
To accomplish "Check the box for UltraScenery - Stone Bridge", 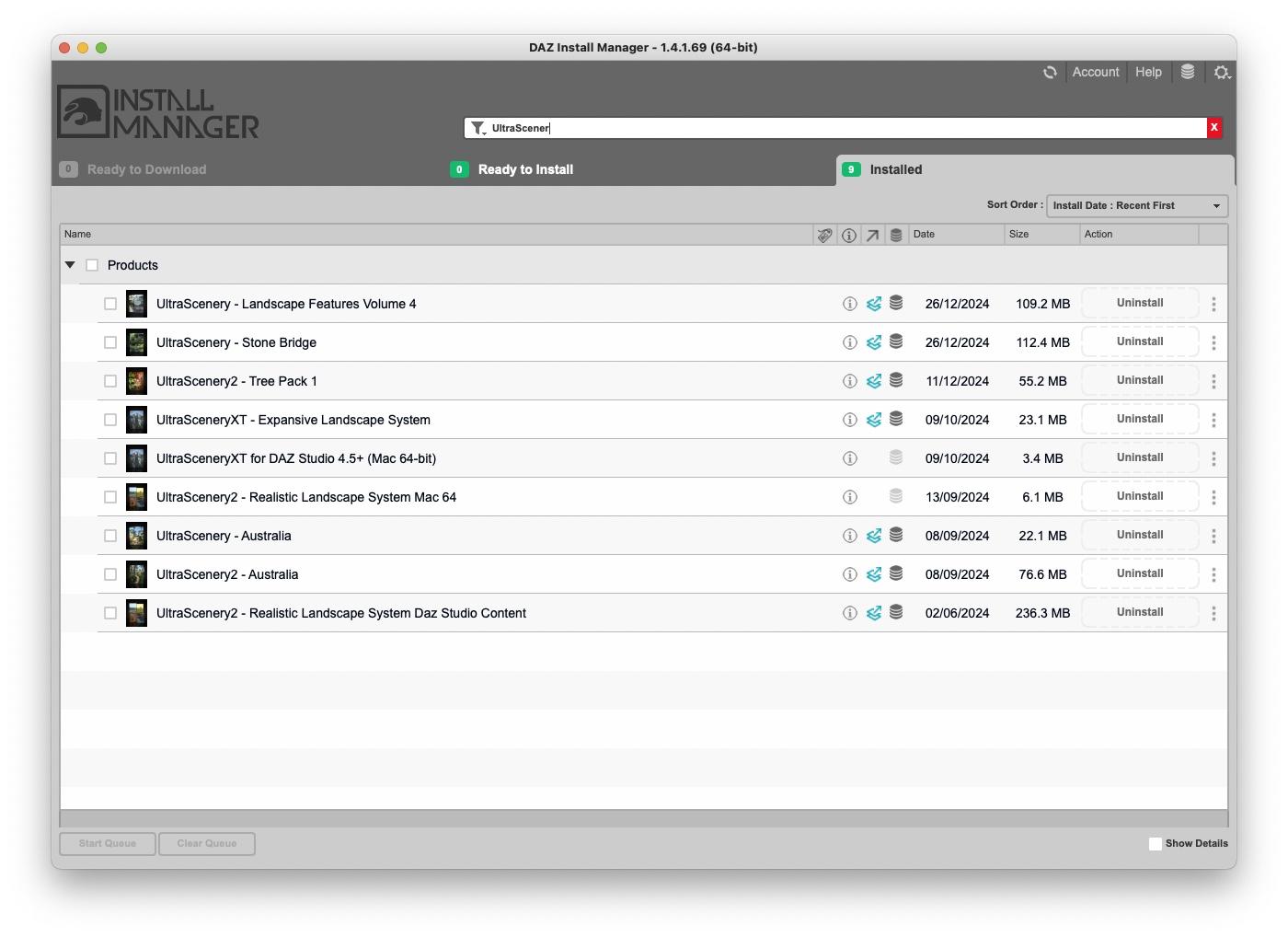I will (x=110, y=342).
